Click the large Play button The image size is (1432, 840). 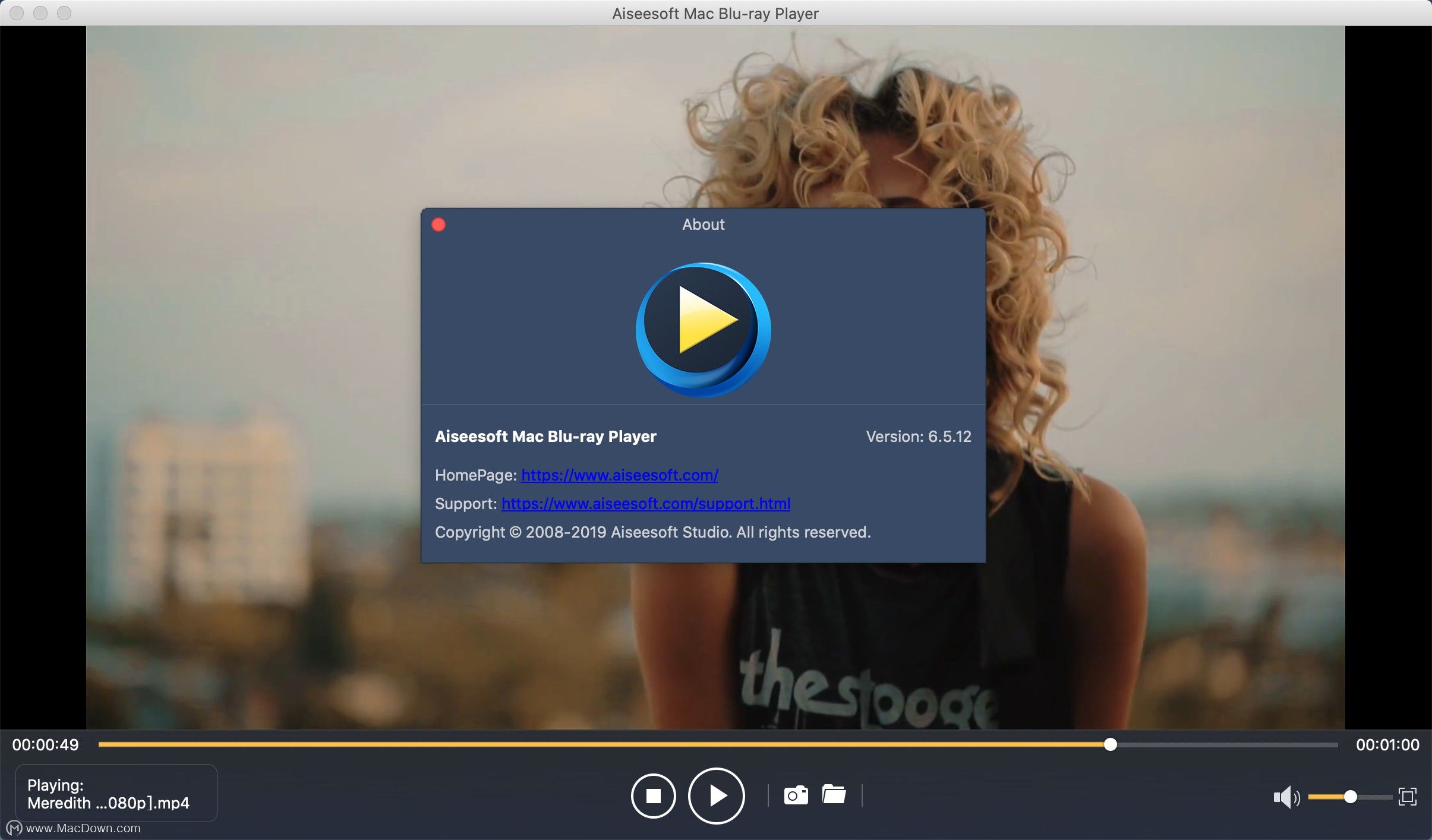(x=716, y=795)
